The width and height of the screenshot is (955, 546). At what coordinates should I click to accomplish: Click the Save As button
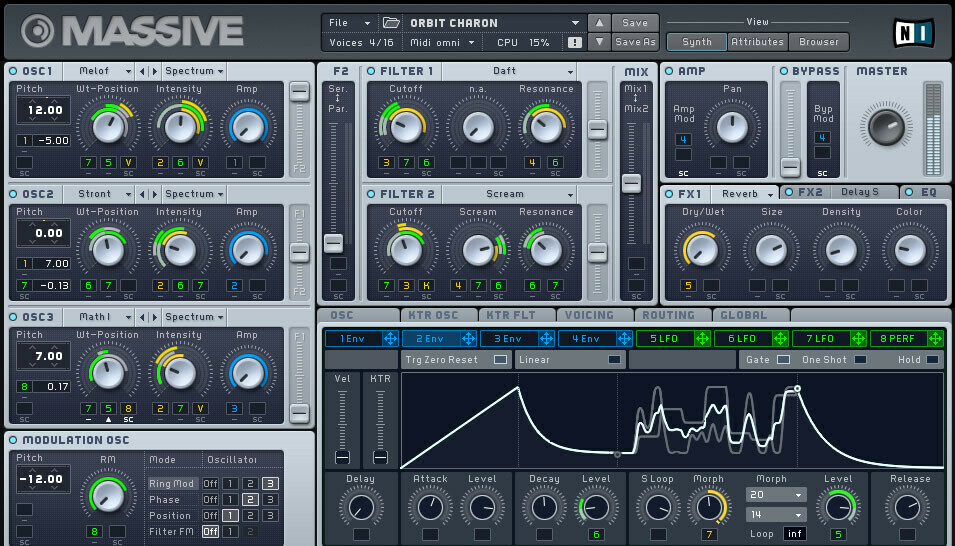(x=635, y=42)
